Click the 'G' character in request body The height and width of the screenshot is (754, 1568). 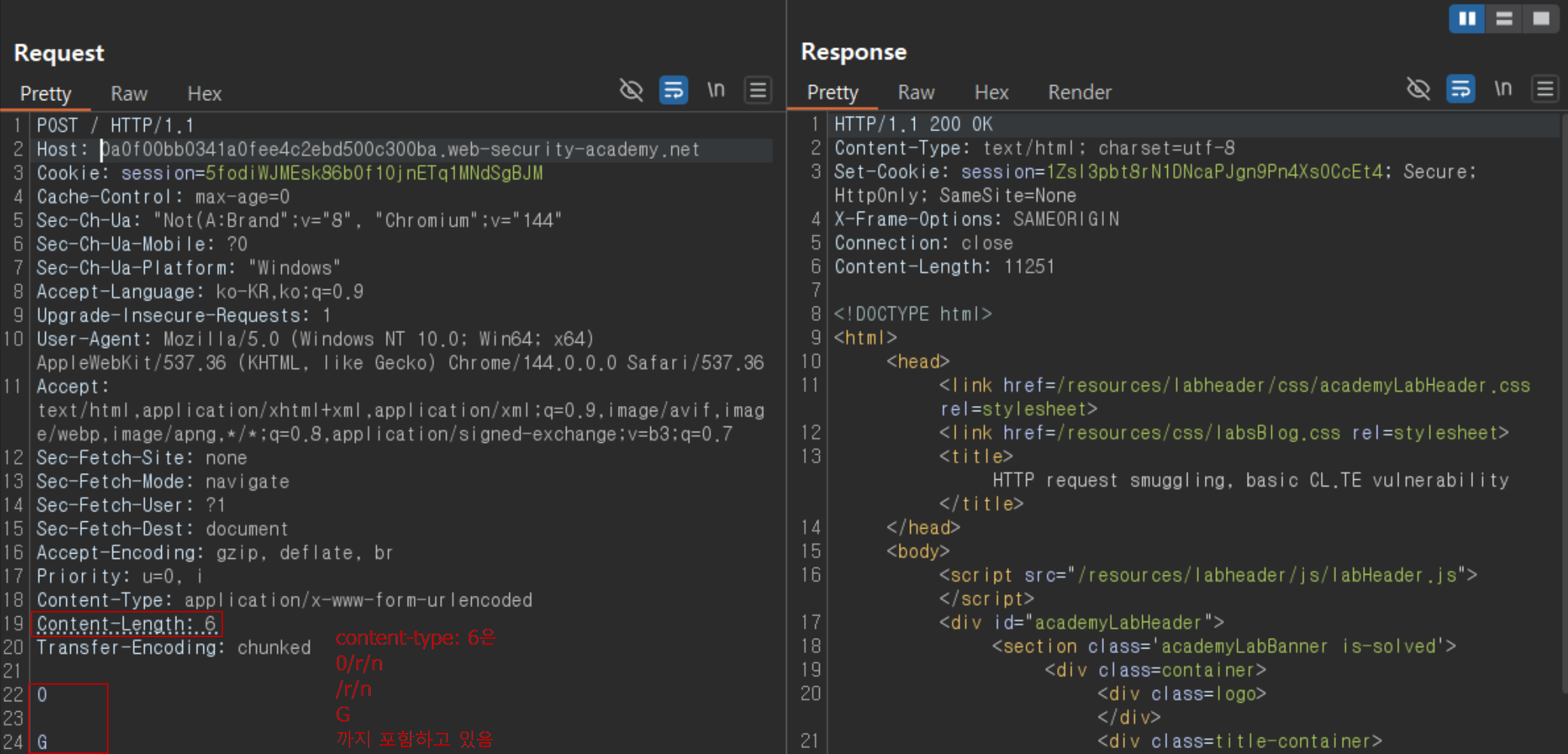(x=42, y=742)
